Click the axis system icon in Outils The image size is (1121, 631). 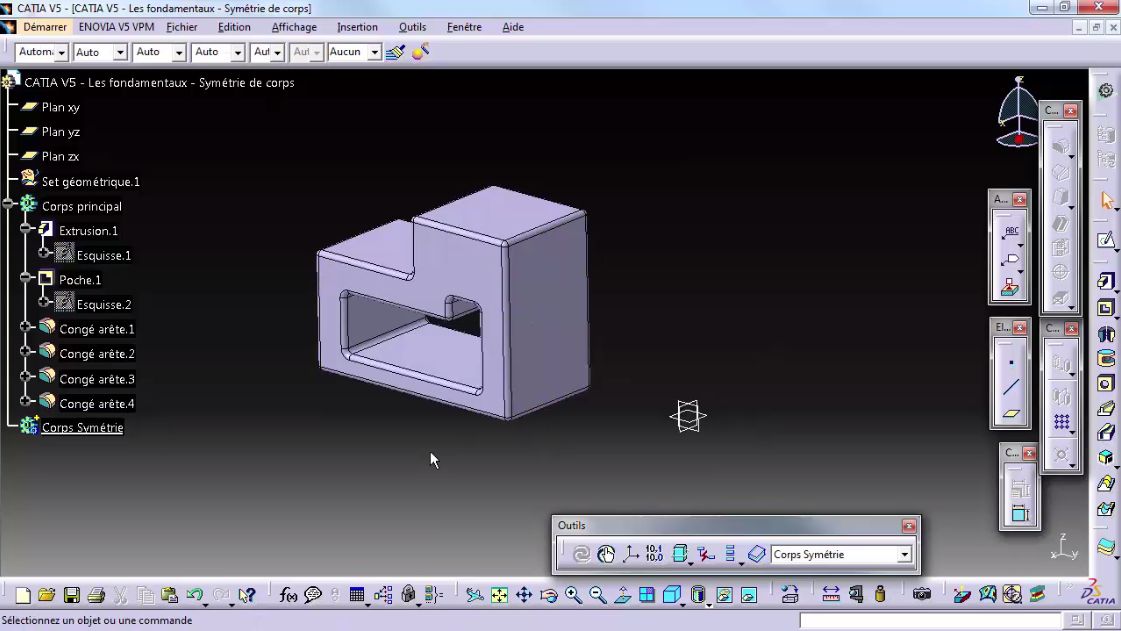point(631,555)
